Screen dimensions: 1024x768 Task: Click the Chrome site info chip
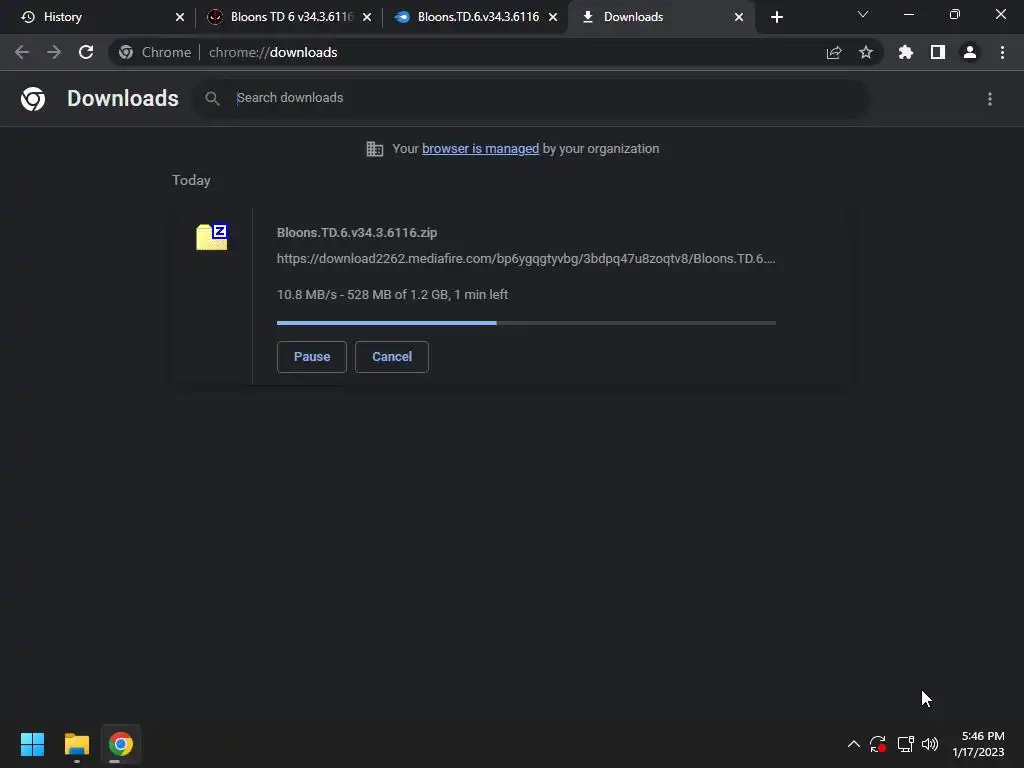155,52
